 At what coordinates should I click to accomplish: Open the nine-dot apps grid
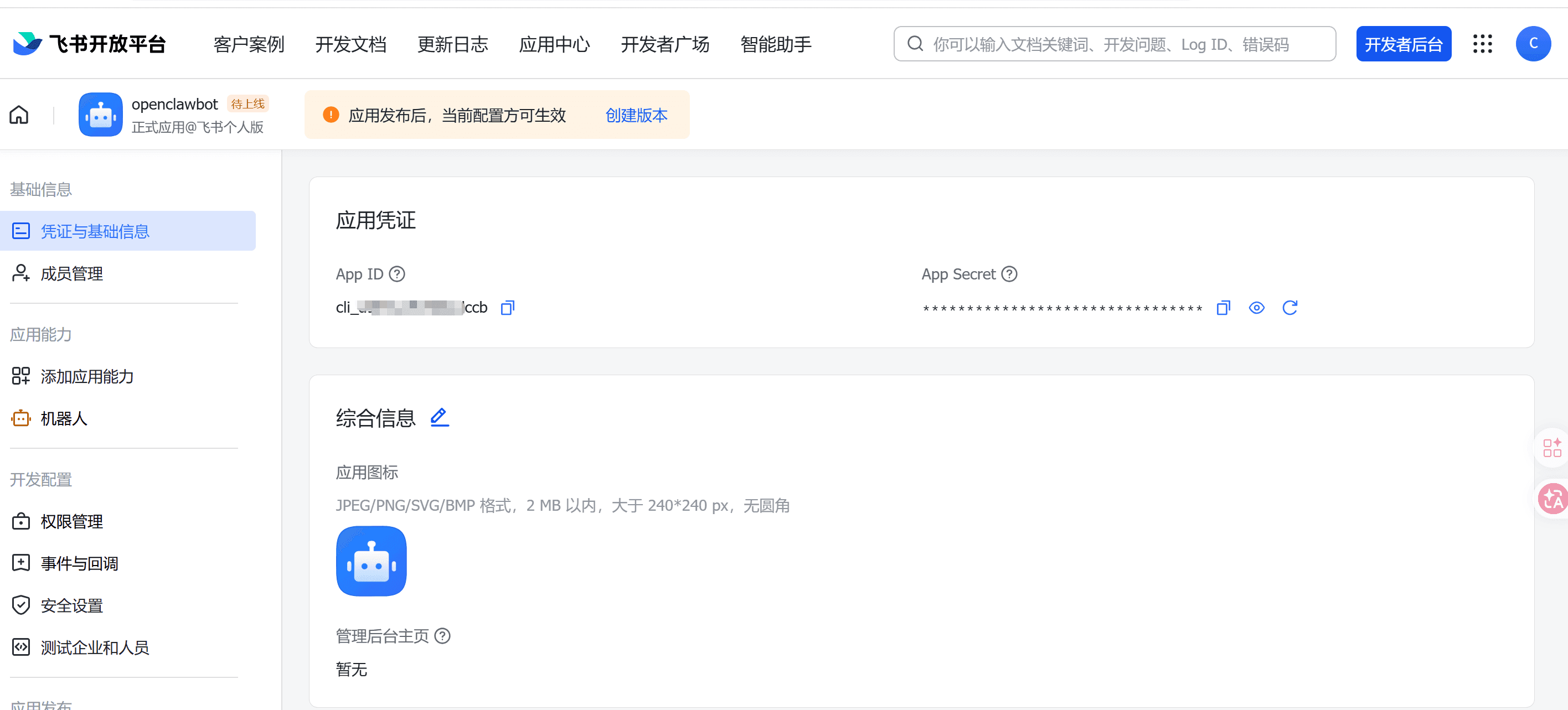[x=1482, y=44]
